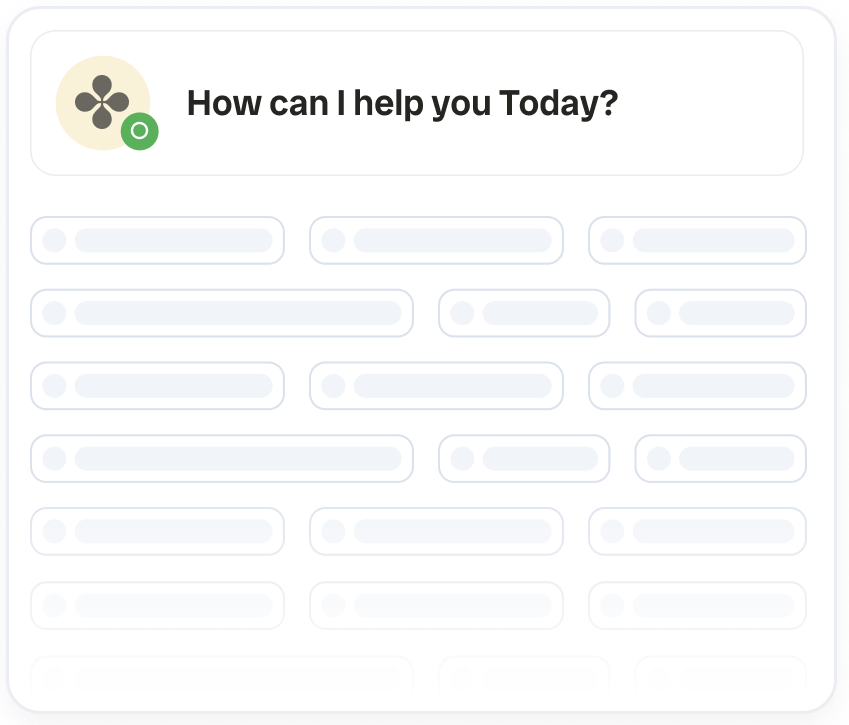Image resolution: width=849 pixels, height=725 pixels.
Task: Click the circle icon in the wide second-row chip
Action: click(54, 313)
